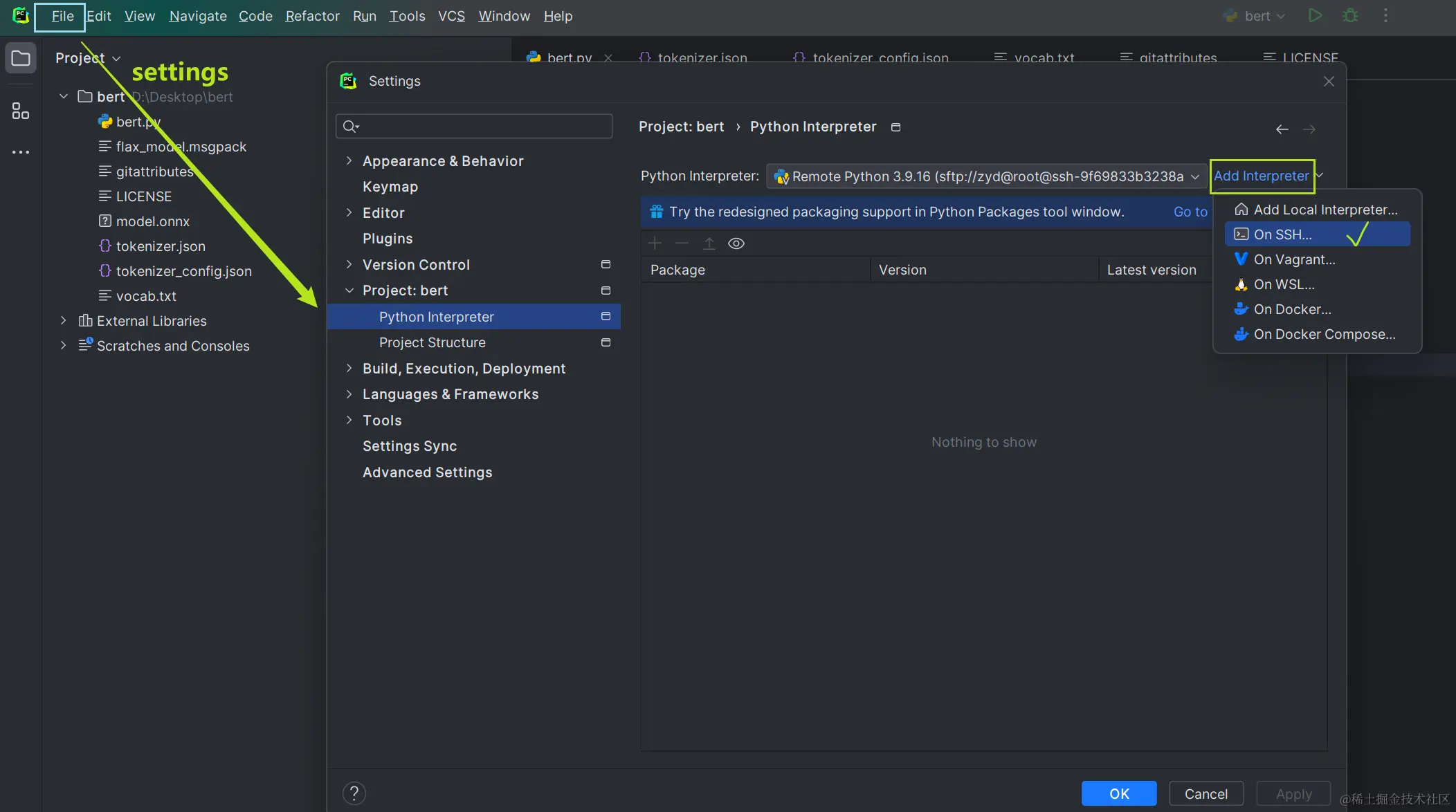Image resolution: width=1456 pixels, height=812 pixels.
Task: Click the OK button
Action: click(1118, 793)
